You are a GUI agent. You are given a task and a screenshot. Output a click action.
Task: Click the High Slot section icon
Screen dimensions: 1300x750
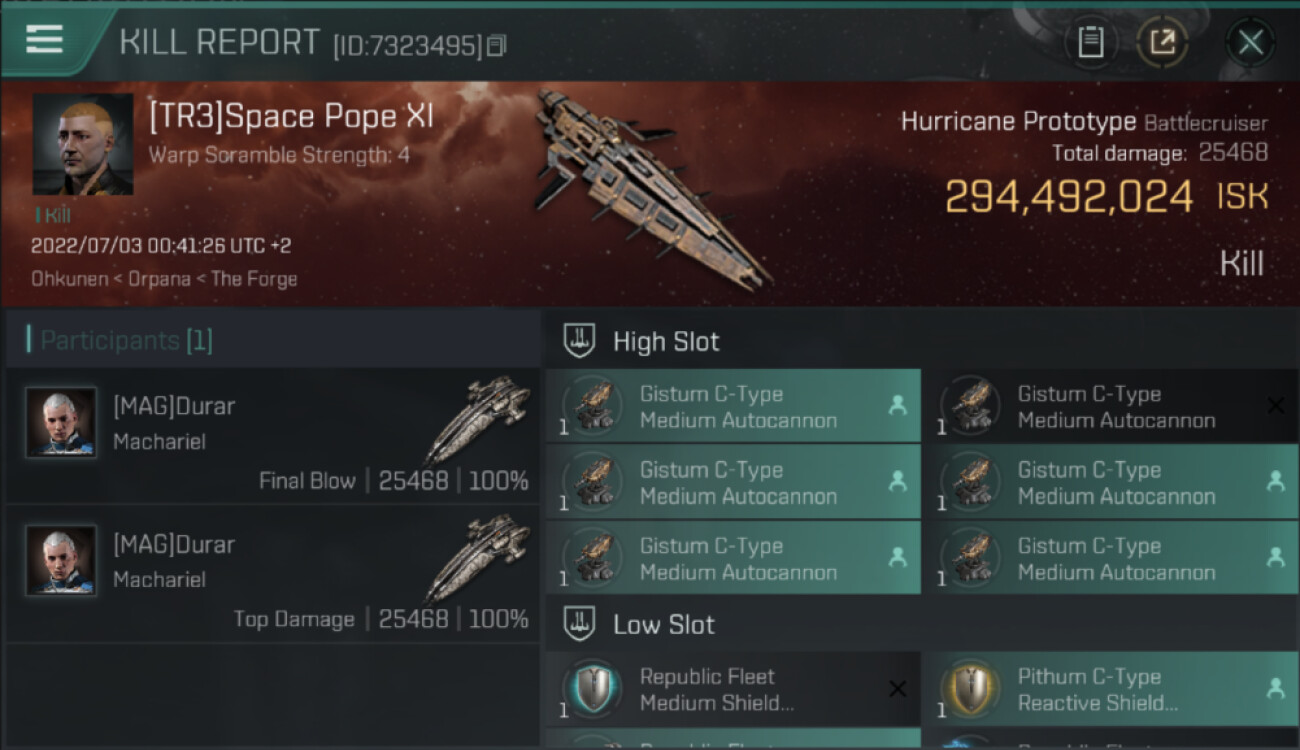tap(580, 341)
